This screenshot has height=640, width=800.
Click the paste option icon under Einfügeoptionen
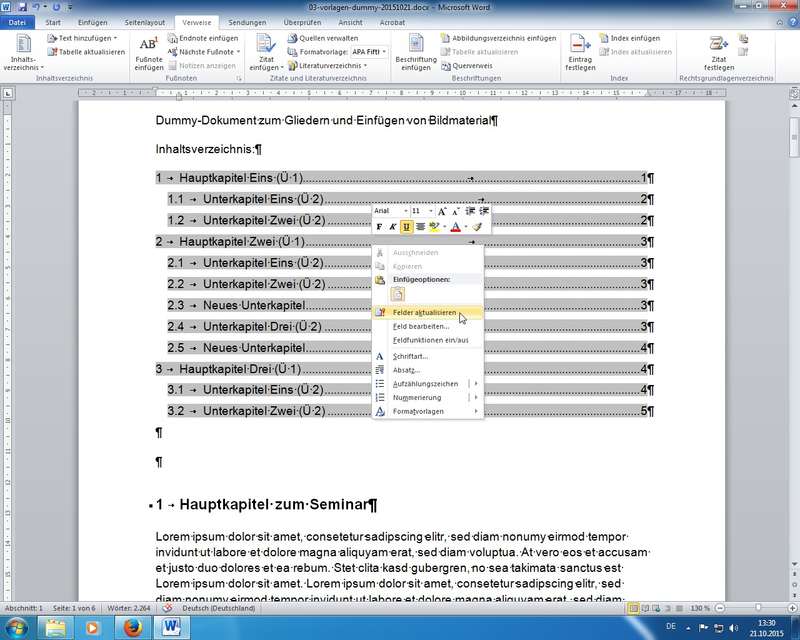point(397,294)
